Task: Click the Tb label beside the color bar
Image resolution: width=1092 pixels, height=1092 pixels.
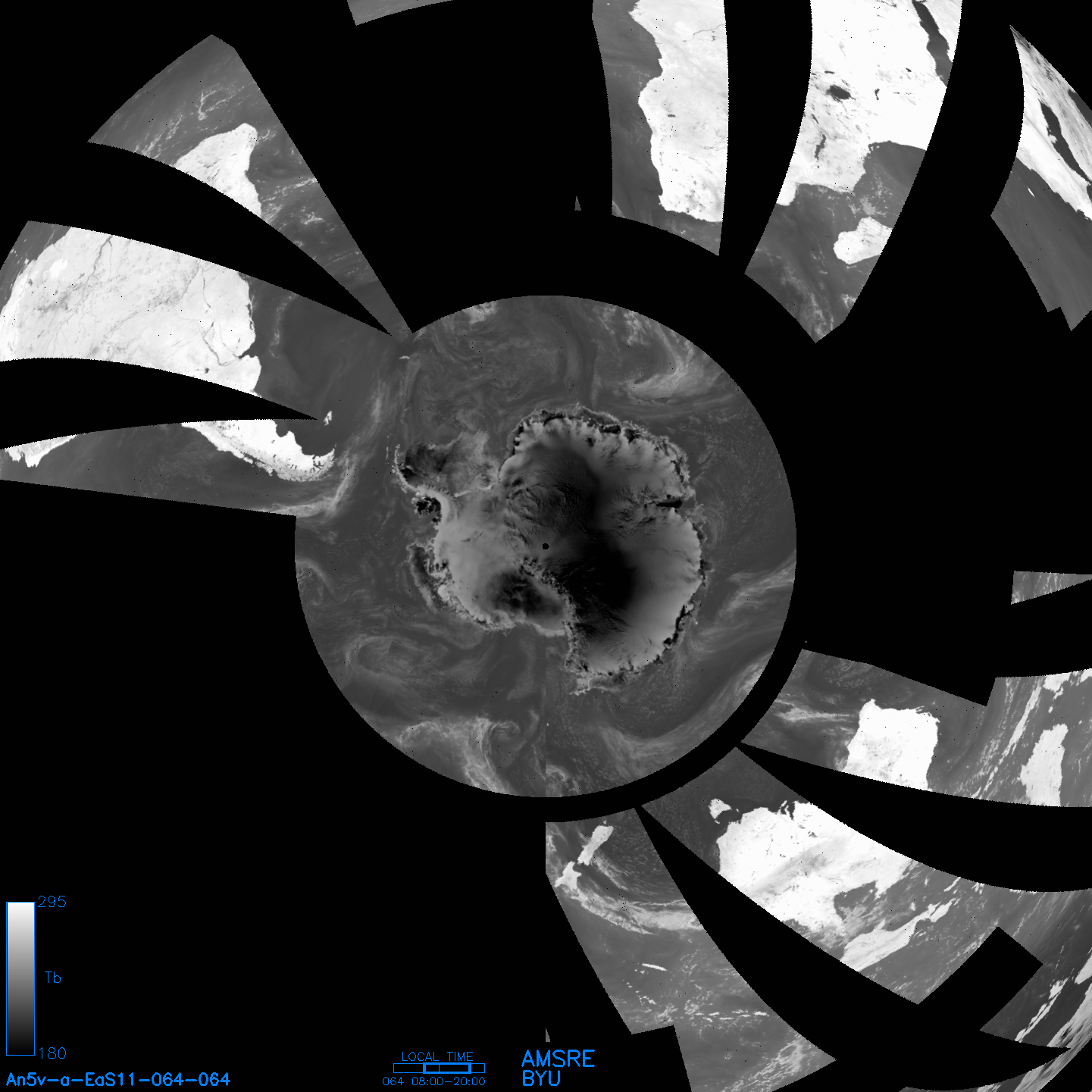Action: (52, 978)
